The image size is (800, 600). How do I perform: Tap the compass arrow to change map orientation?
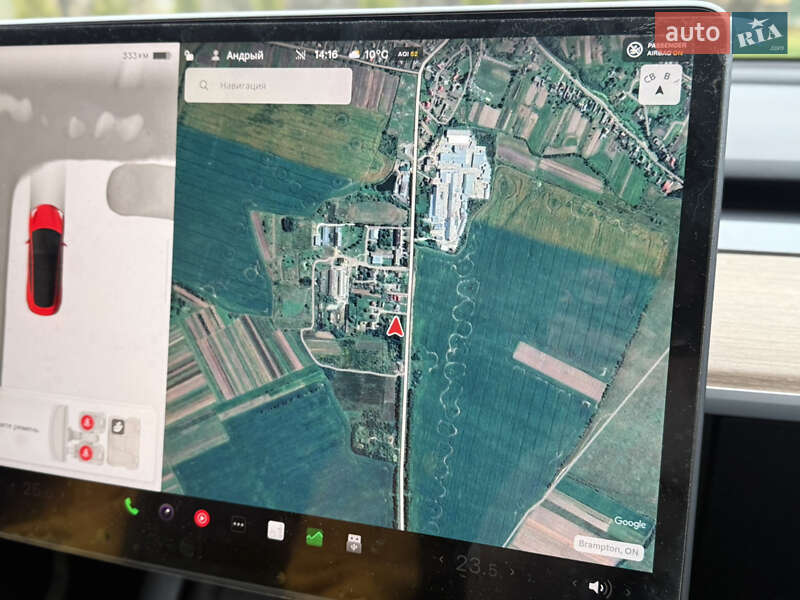tap(660, 88)
